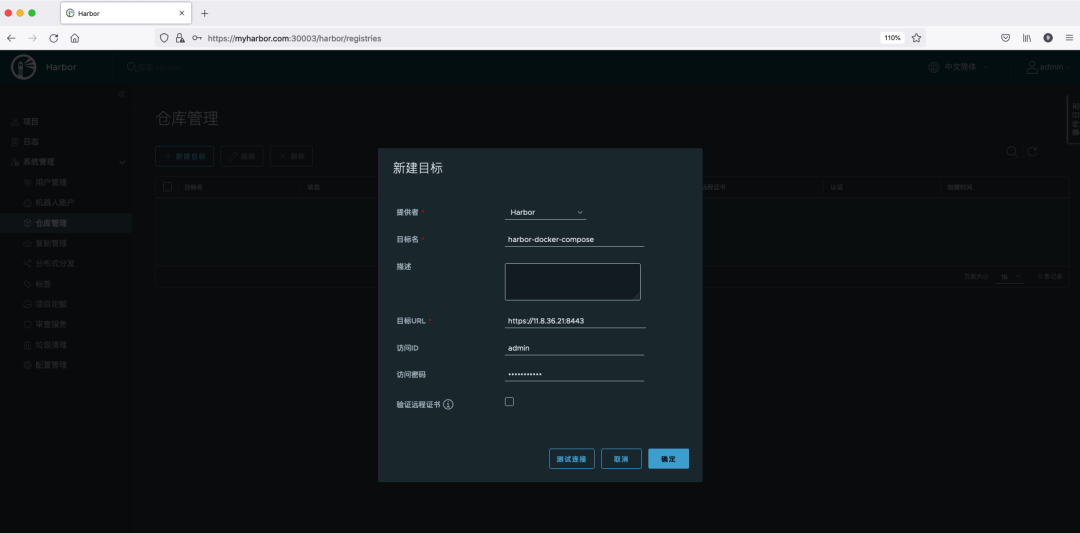The height and width of the screenshot is (533, 1080).
Task: Reset the 110% zoom level badge
Action: point(892,38)
